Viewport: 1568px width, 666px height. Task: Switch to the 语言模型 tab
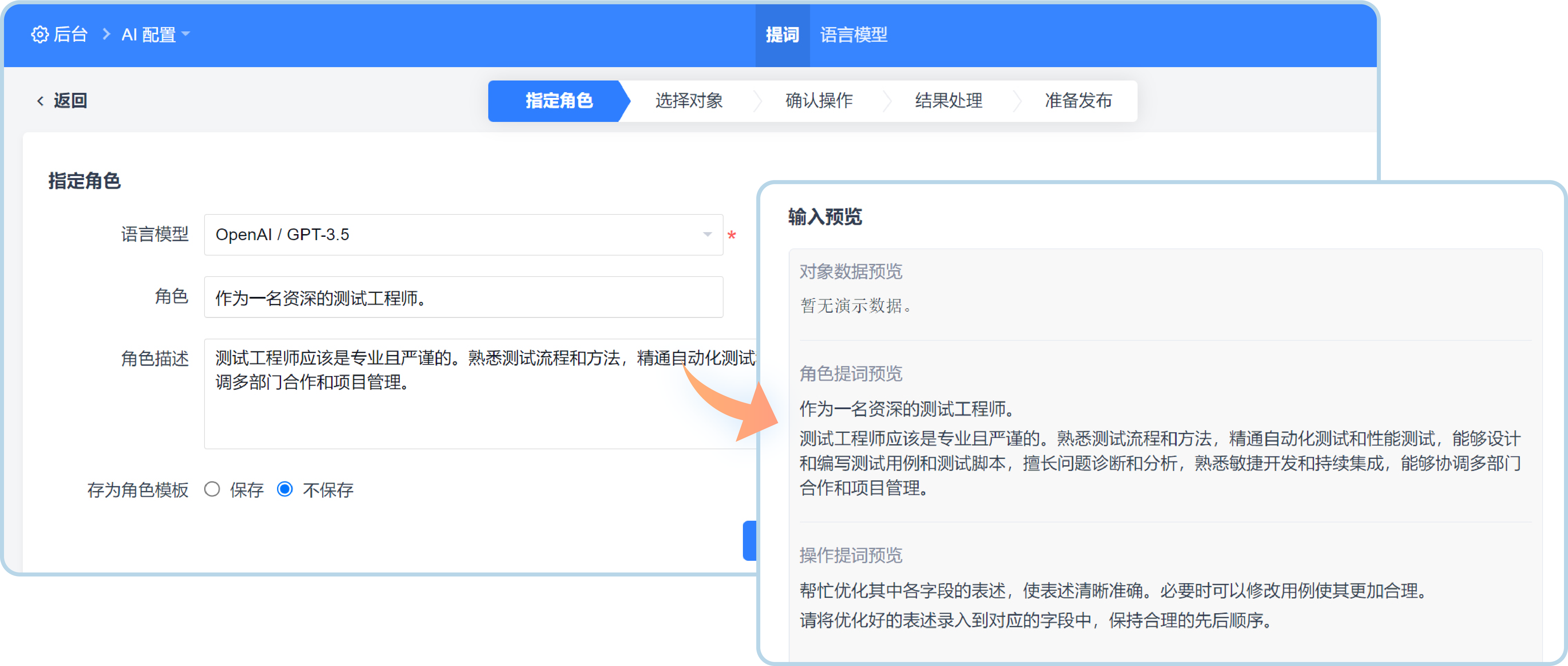[854, 35]
